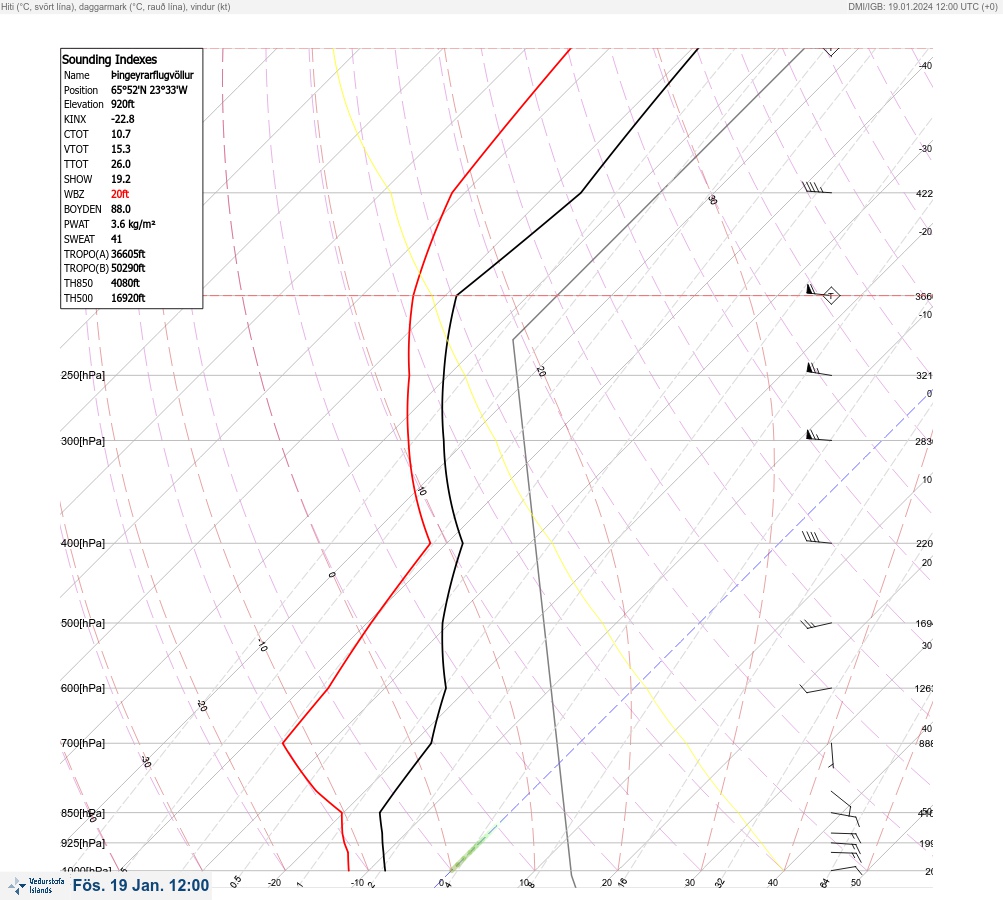Click the position value 65°52'N 23°33'W
Screen dimensions: 1003x900
149,90
